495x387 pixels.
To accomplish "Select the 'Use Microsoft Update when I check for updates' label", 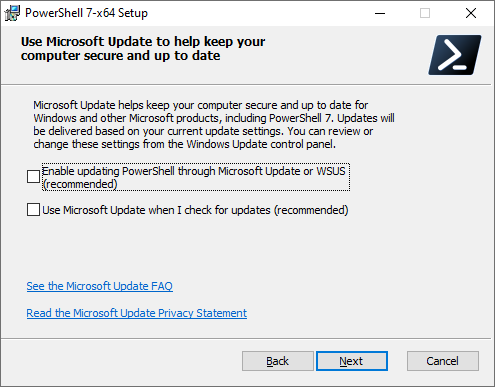I will point(195,210).
